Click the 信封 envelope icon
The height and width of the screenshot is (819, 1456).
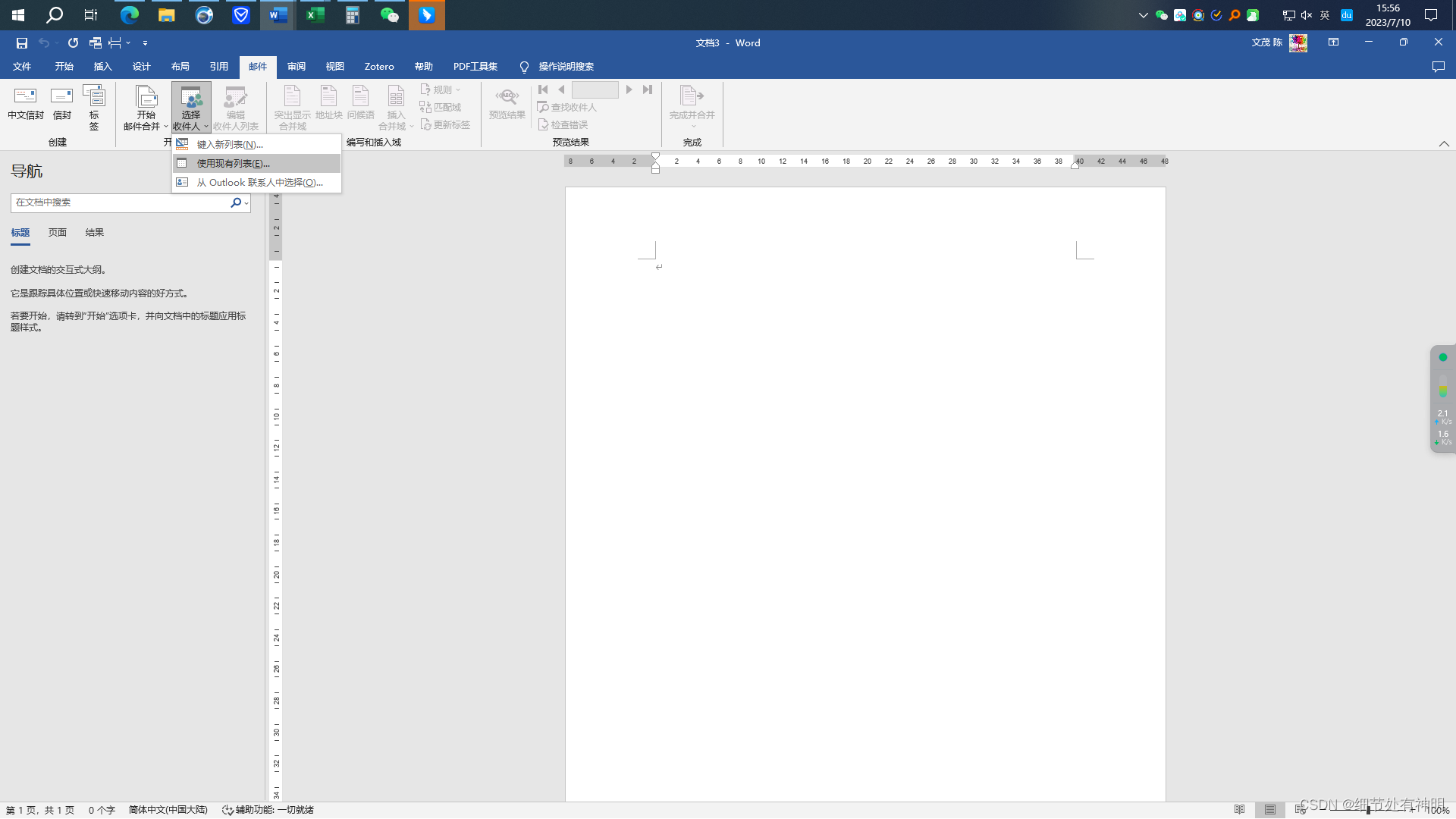(61, 103)
